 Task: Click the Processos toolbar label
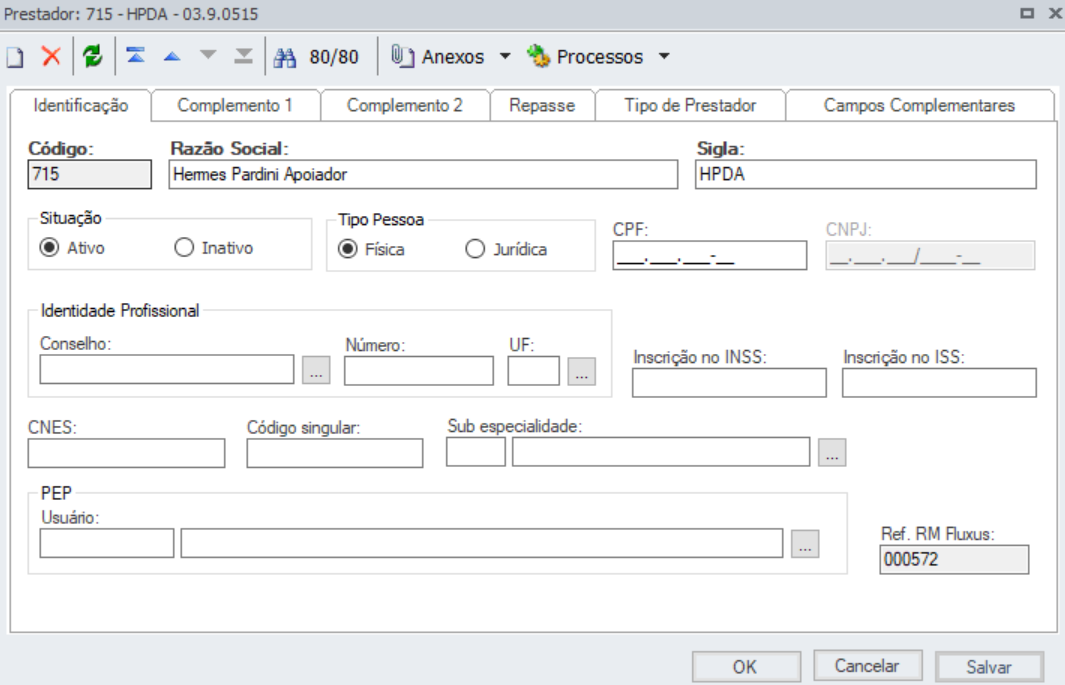coord(600,57)
